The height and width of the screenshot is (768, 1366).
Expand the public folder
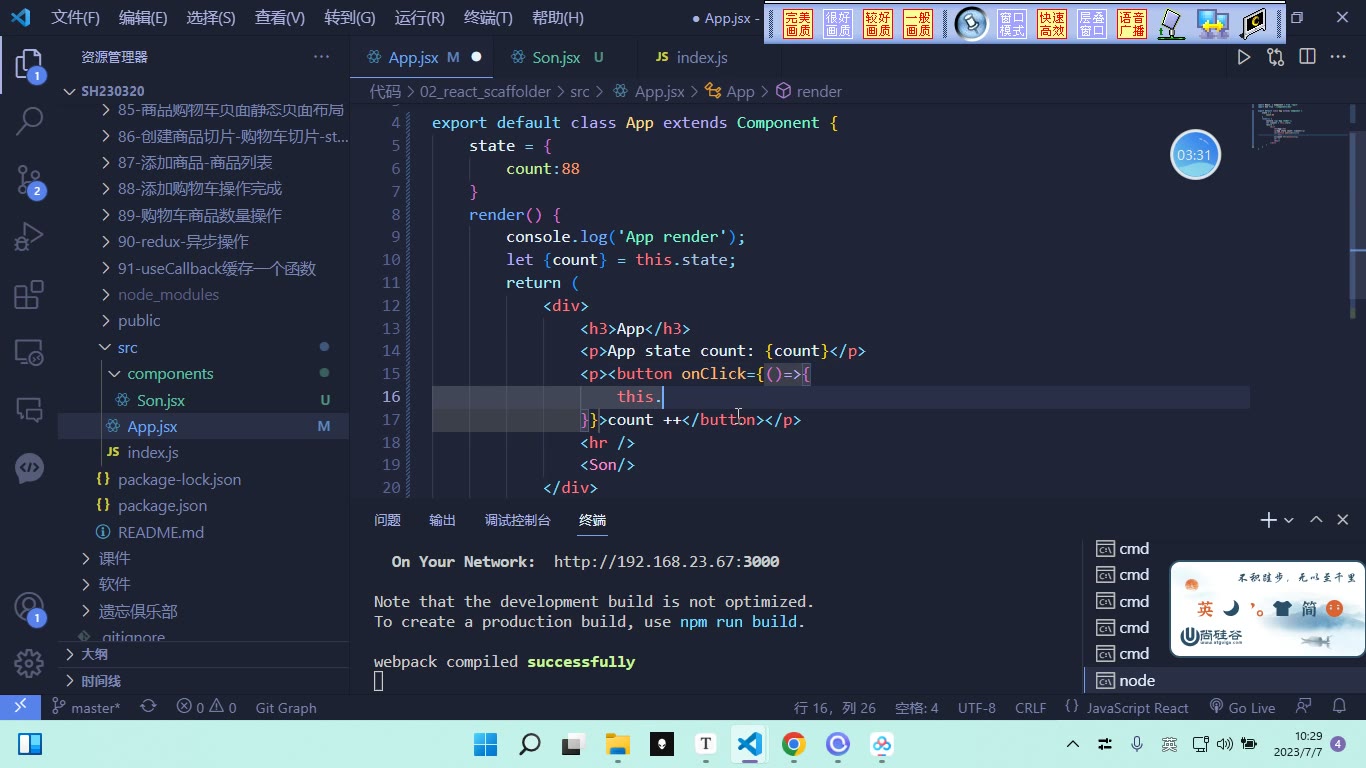point(139,320)
